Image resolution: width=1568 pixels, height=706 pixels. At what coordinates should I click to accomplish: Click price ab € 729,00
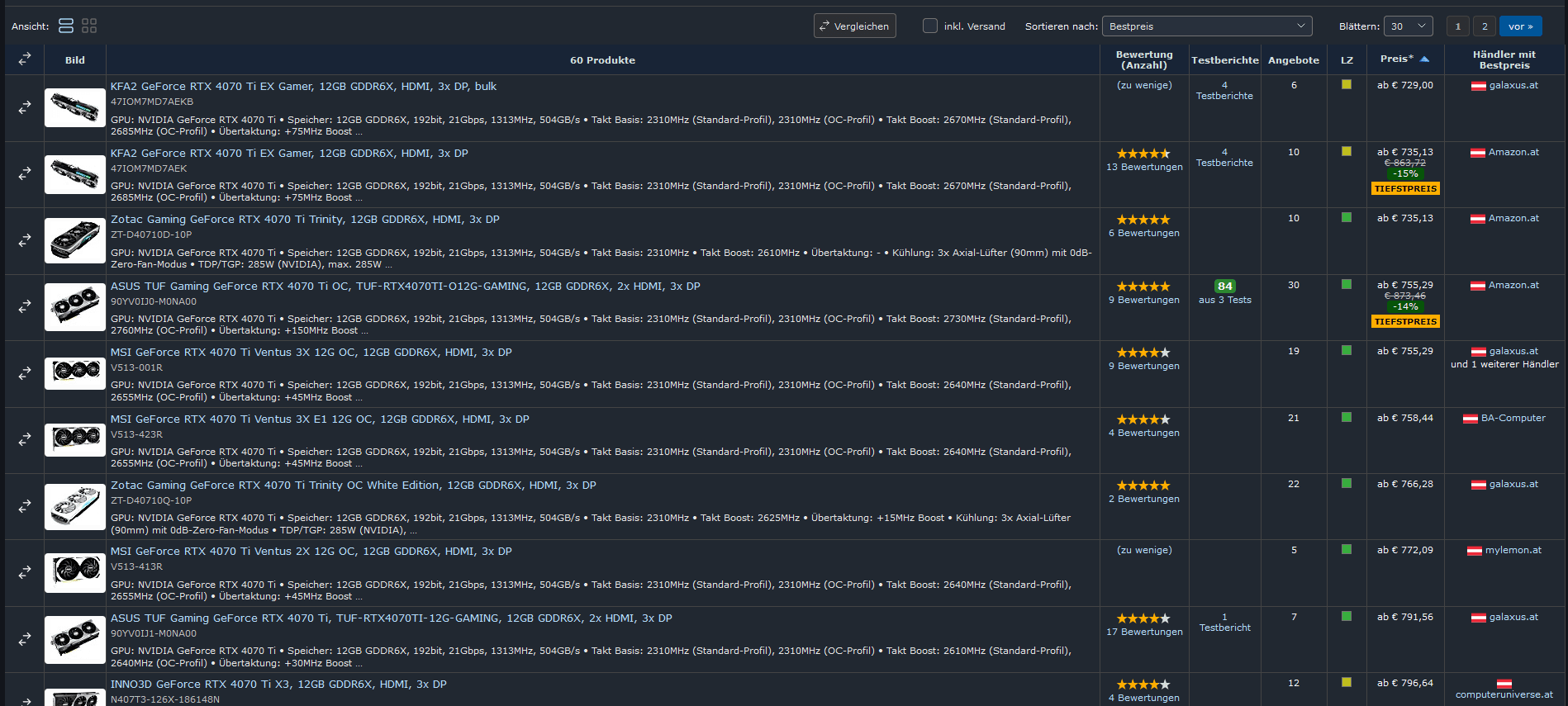(x=1404, y=85)
